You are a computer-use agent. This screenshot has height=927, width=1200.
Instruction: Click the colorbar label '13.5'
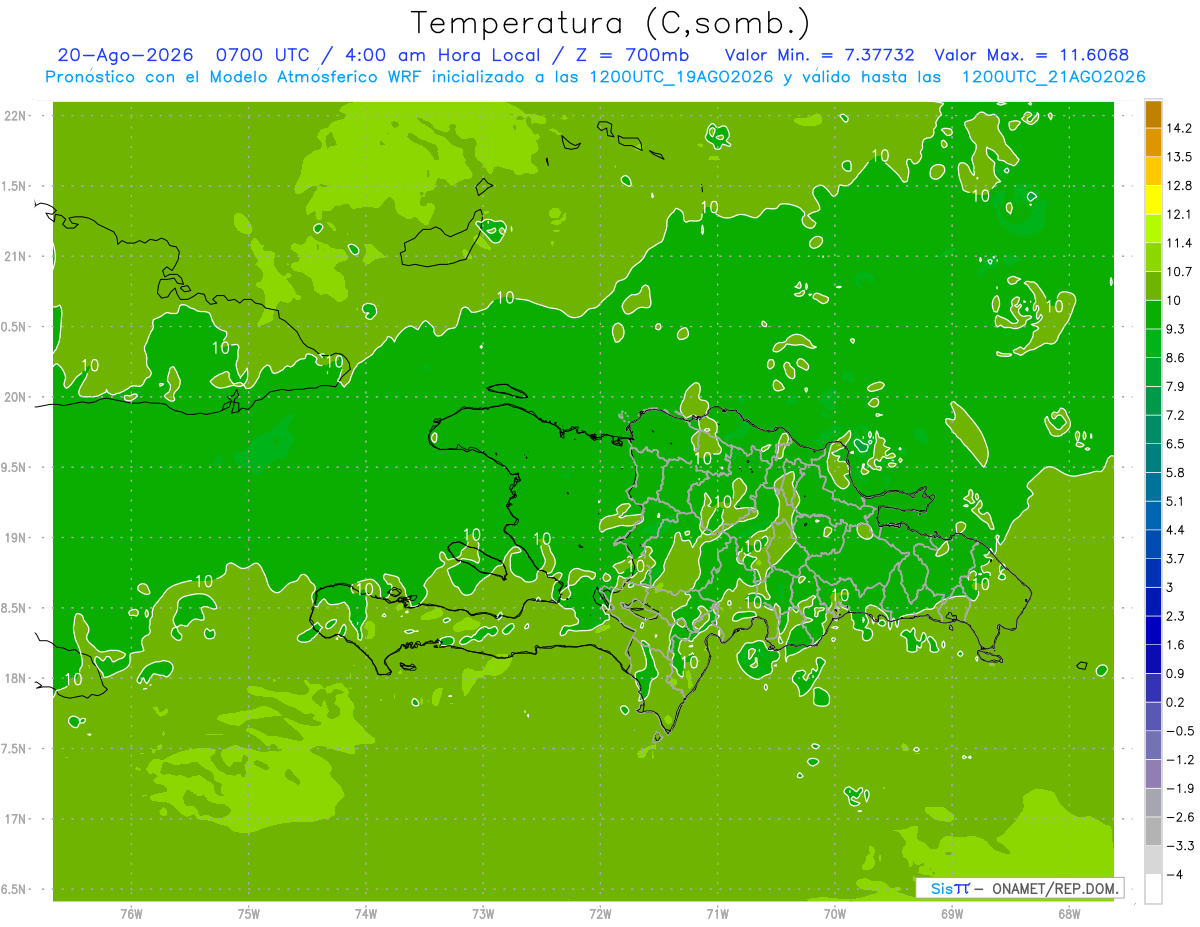[1180, 157]
